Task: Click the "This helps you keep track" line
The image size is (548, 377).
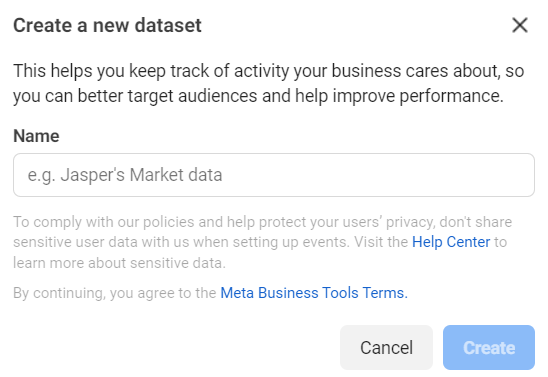Action: pos(269,71)
